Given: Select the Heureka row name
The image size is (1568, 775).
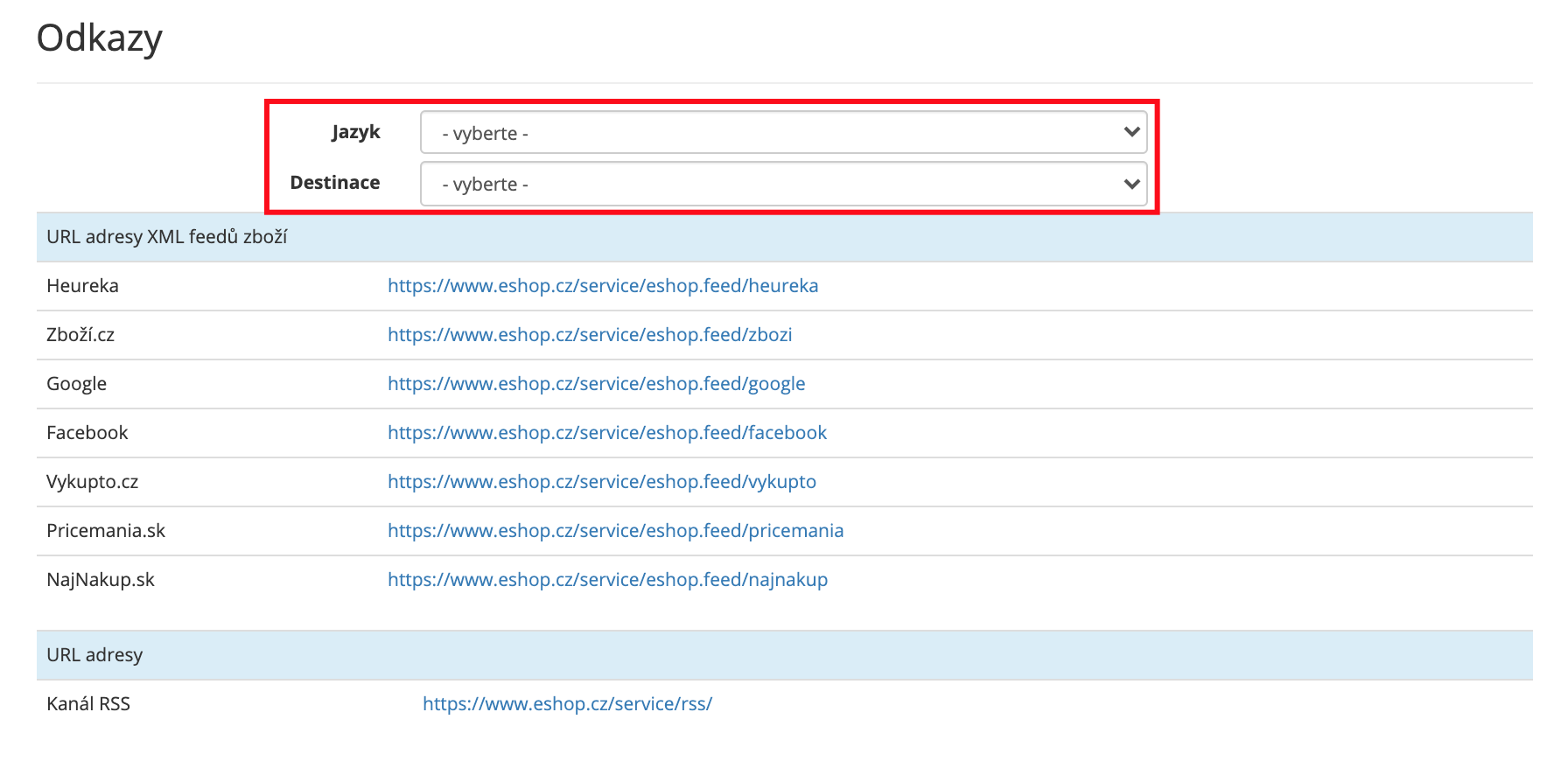Looking at the screenshot, I should tap(82, 286).
